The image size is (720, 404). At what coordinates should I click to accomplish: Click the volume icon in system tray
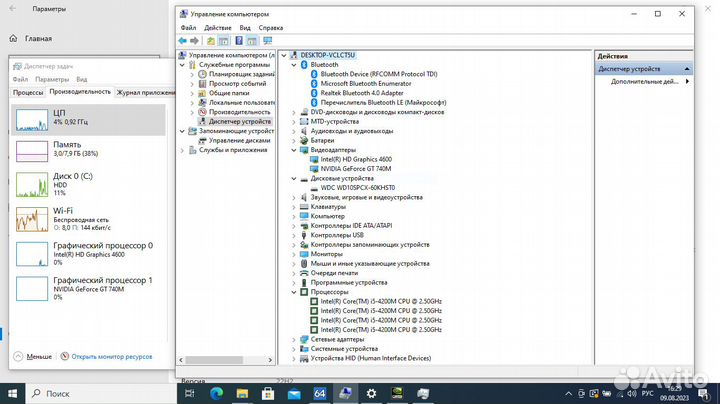[632, 394]
